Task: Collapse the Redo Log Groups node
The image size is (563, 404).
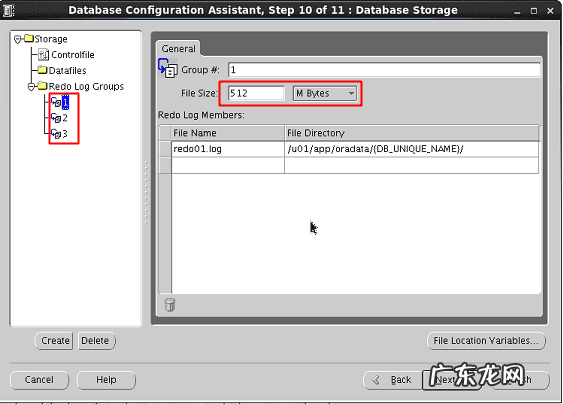Action: point(31,87)
